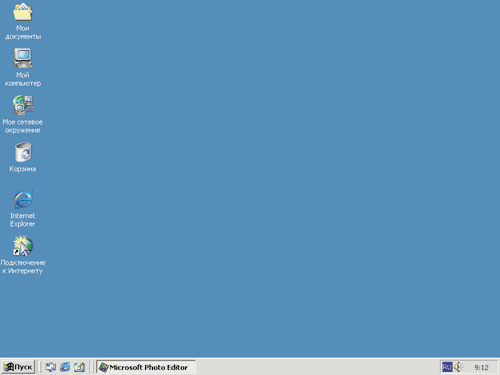
Task: Launch Internet Explorer from Quick Launch bar
Action: pos(65,367)
